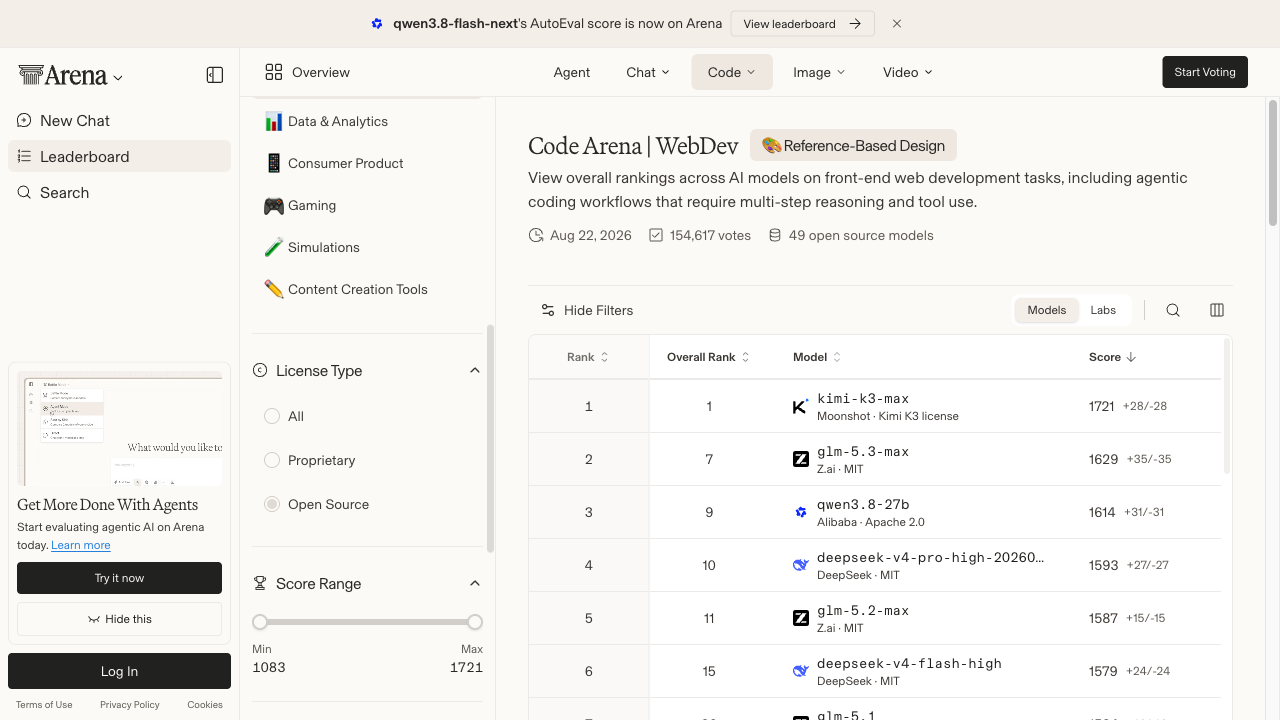Open the Code dropdown menu
This screenshot has width=1280, height=720.
coord(732,72)
